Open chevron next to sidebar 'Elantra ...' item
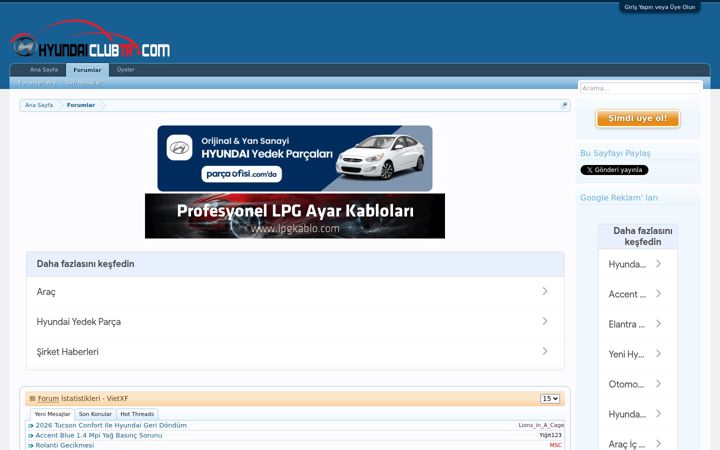 [x=658, y=324]
